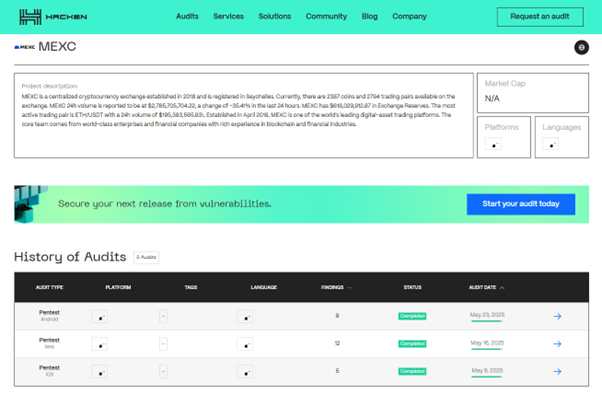Click the Tags column header
The width and height of the screenshot is (602, 395).
point(191,287)
